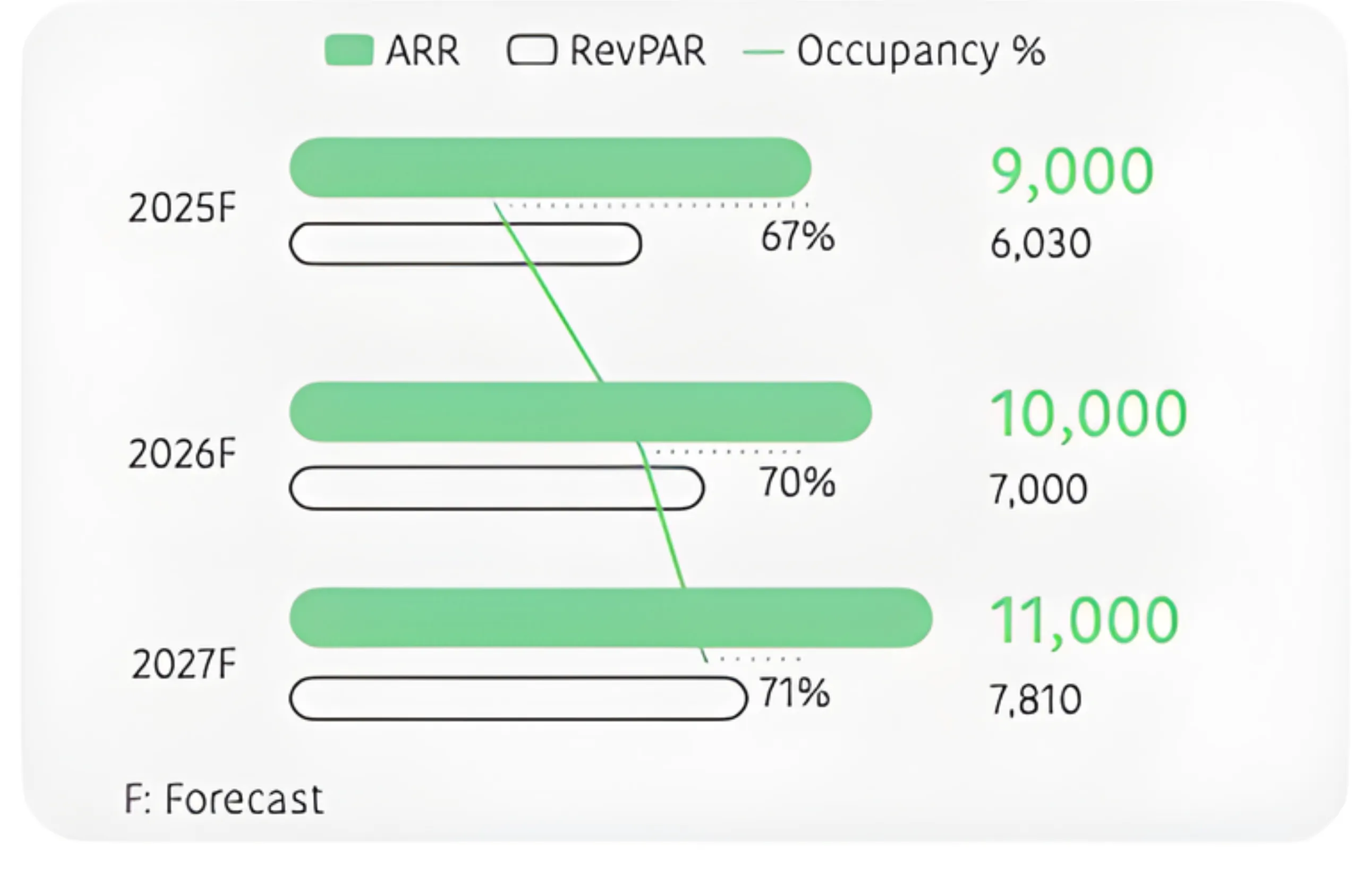Viewport: 1372px width, 874px height.
Task: Click the 2027F year label
Action: (183, 664)
